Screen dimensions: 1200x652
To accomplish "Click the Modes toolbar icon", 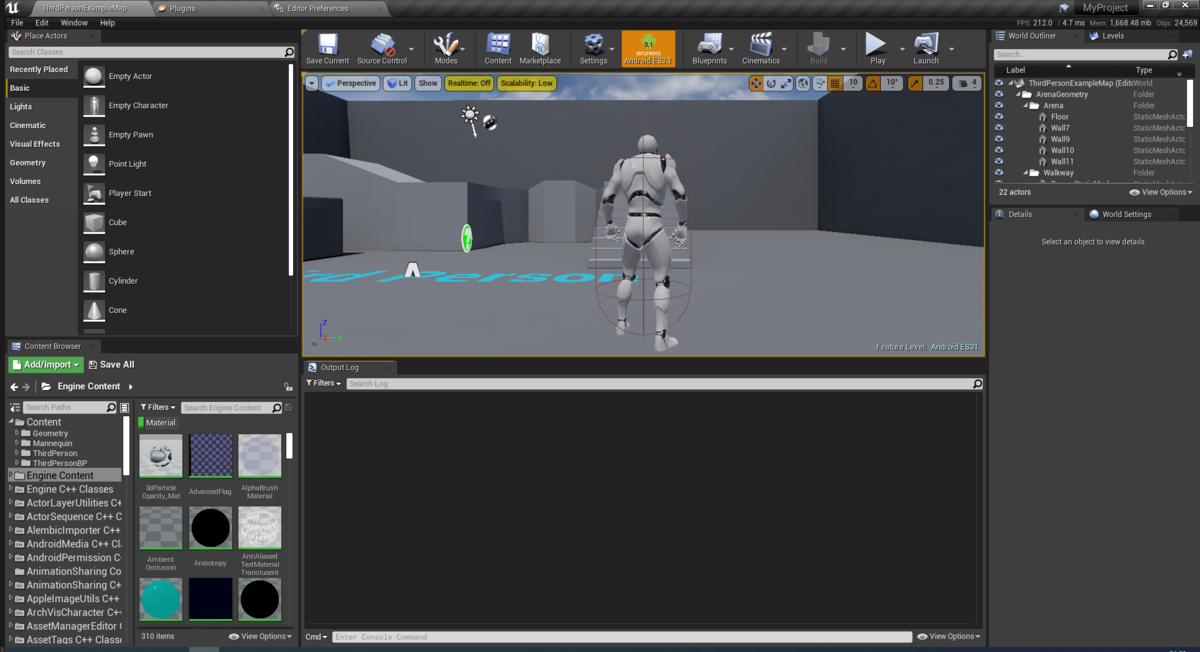I will tap(446, 44).
